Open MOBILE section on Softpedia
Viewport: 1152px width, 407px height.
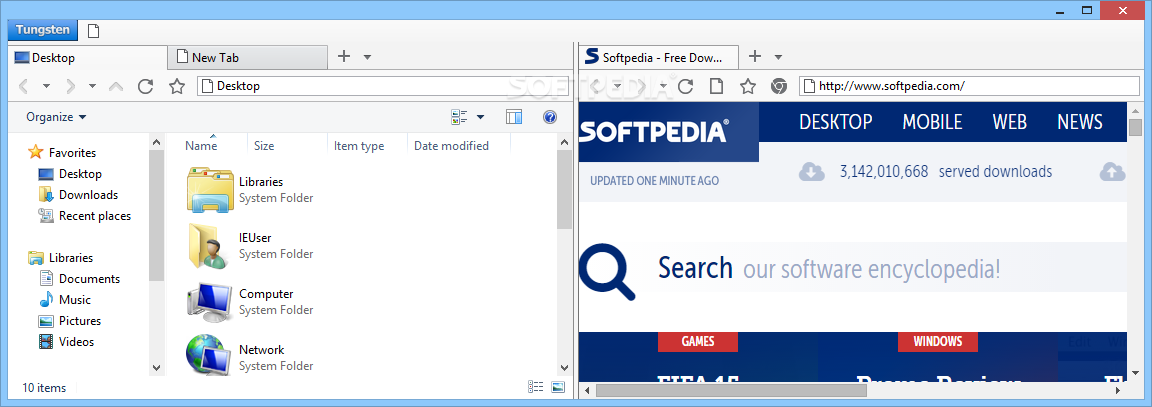(932, 121)
